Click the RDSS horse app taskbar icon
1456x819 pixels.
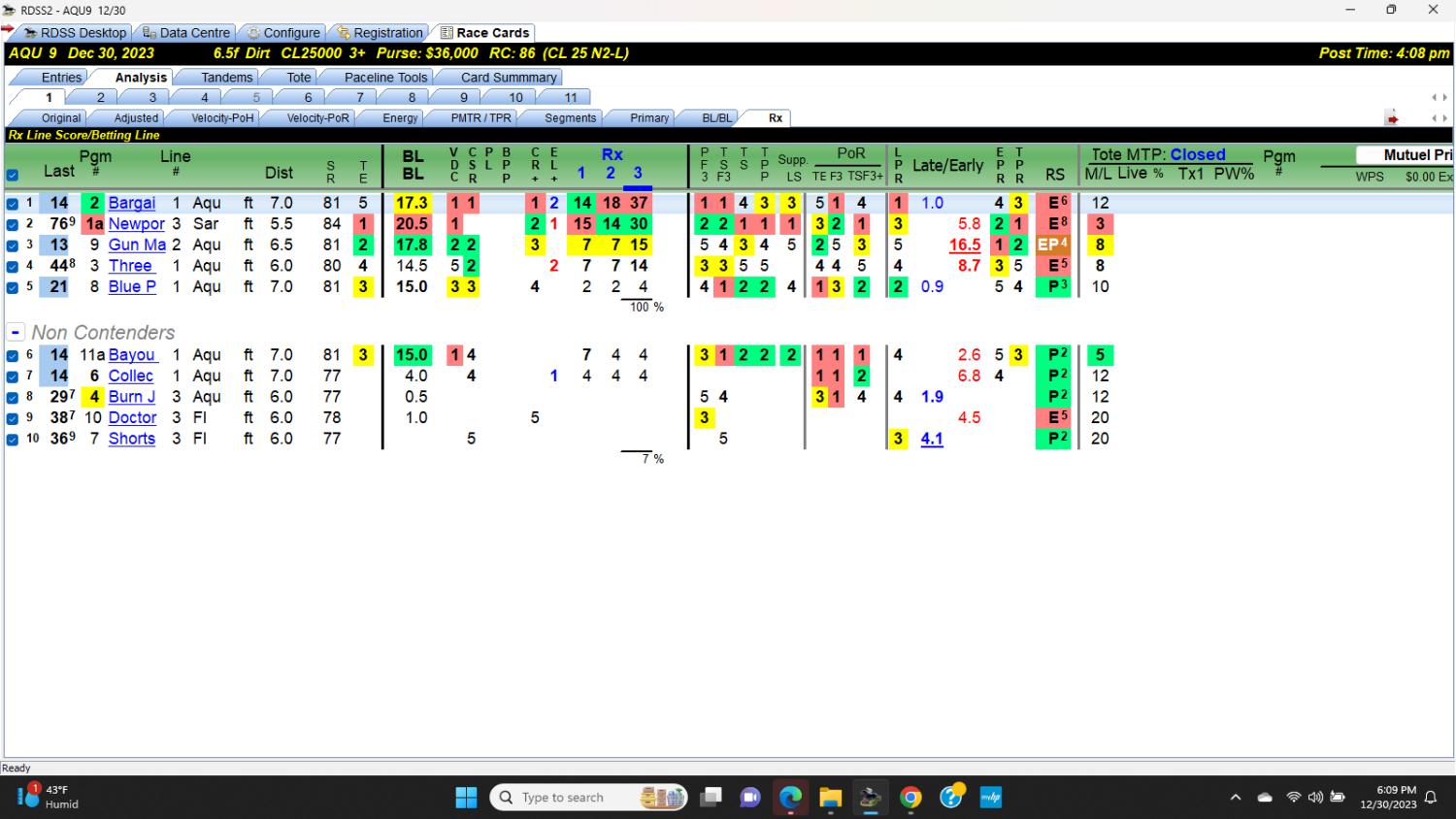870,798
